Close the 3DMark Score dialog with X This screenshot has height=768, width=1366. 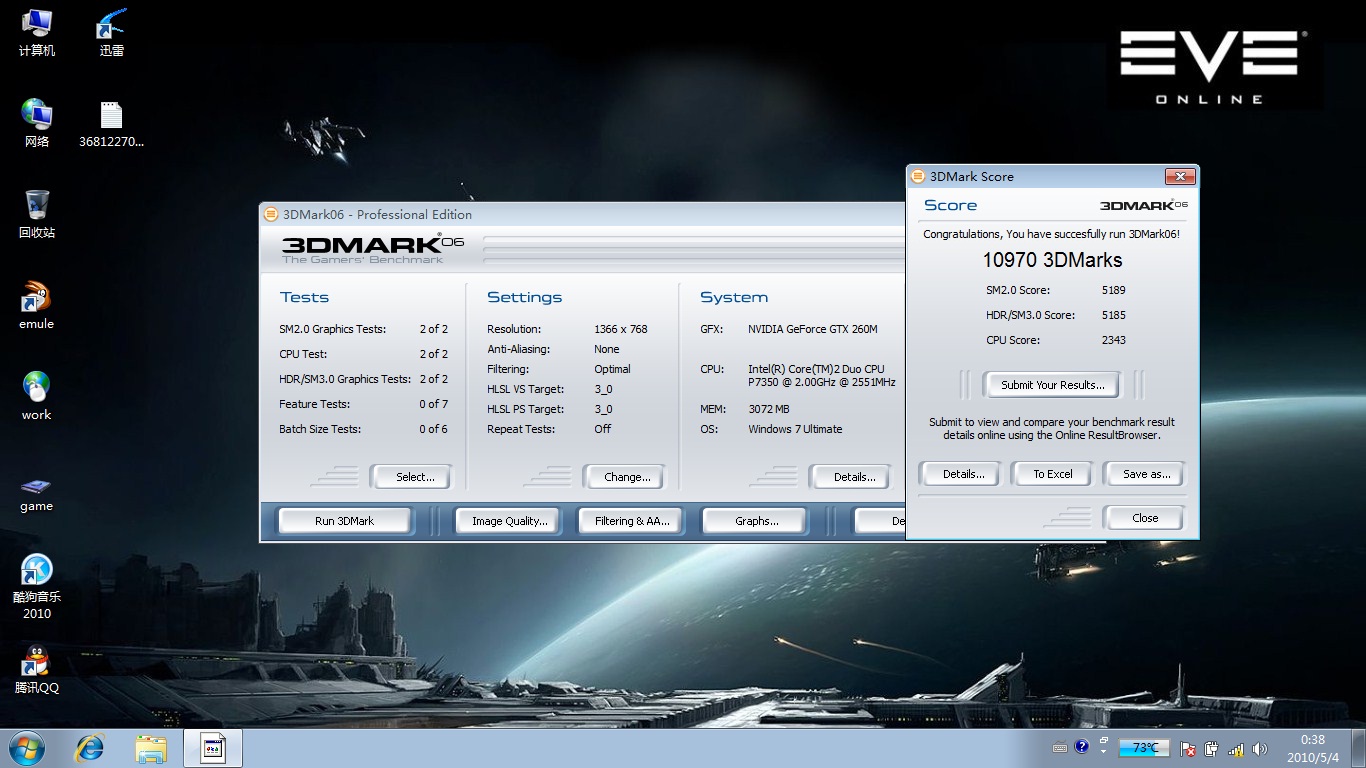pyautogui.click(x=1180, y=177)
